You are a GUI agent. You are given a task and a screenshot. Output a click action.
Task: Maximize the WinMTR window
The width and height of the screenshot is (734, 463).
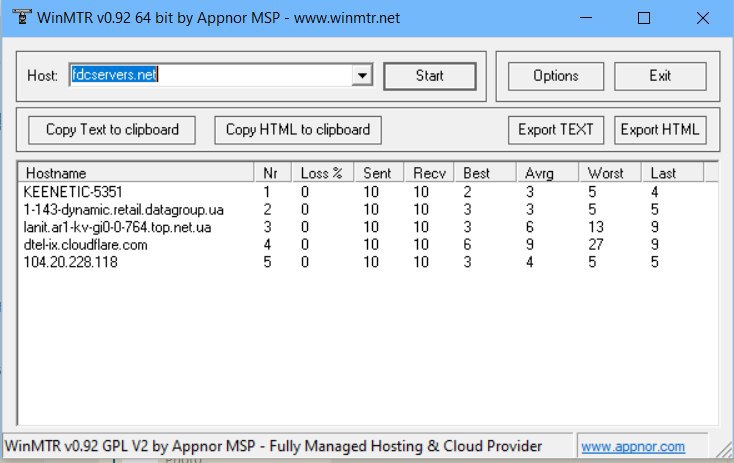click(644, 18)
